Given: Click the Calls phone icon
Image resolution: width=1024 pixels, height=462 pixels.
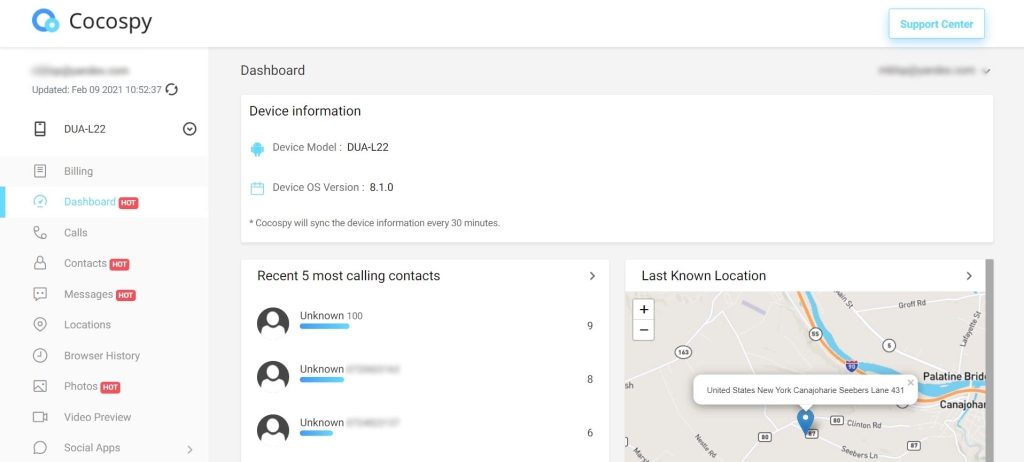Looking at the screenshot, I should click(x=40, y=233).
